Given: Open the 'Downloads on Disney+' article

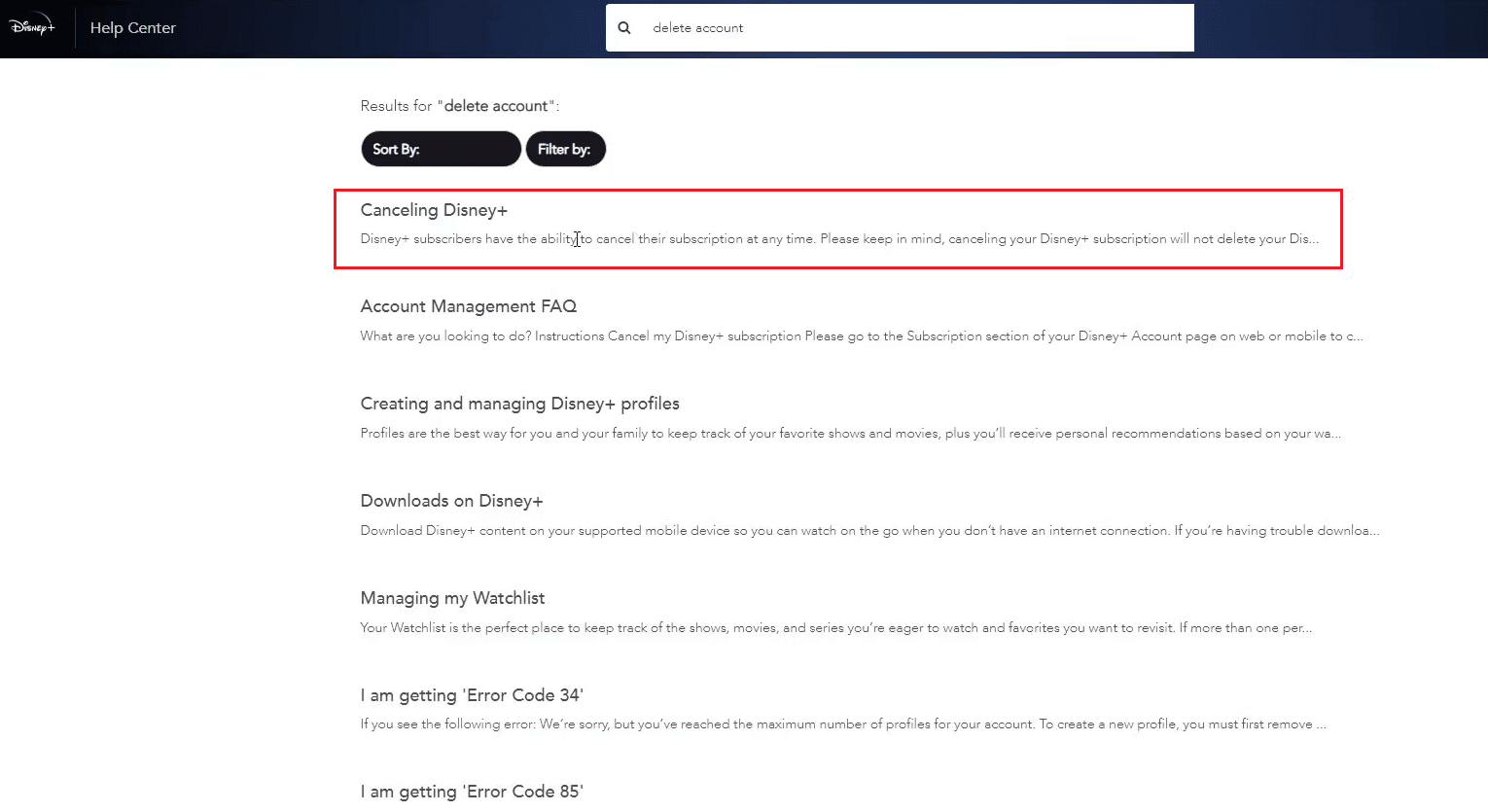Looking at the screenshot, I should pyautogui.click(x=452, y=501).
